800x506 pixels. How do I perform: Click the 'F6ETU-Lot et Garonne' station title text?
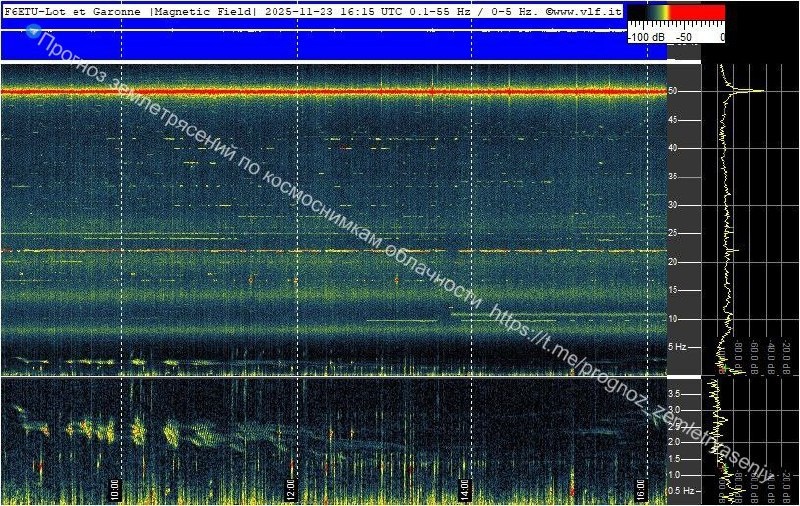pyautogui.click(x=72, y=11)
